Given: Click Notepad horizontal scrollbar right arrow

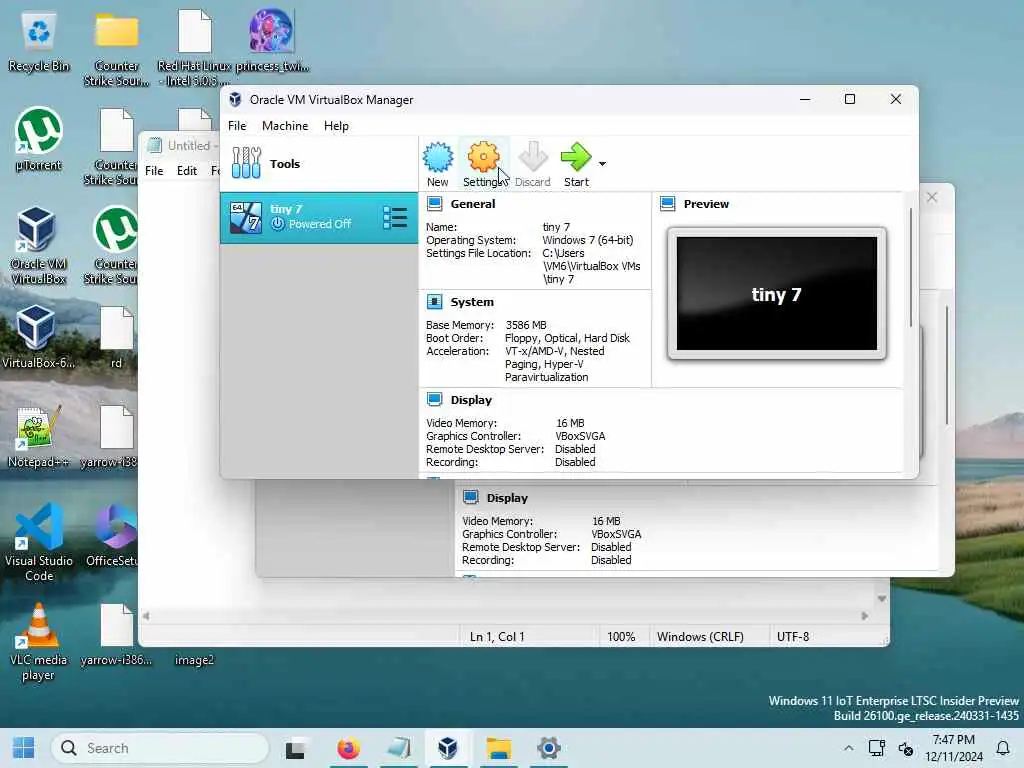Looking at the screenshot, I should 865,616.
